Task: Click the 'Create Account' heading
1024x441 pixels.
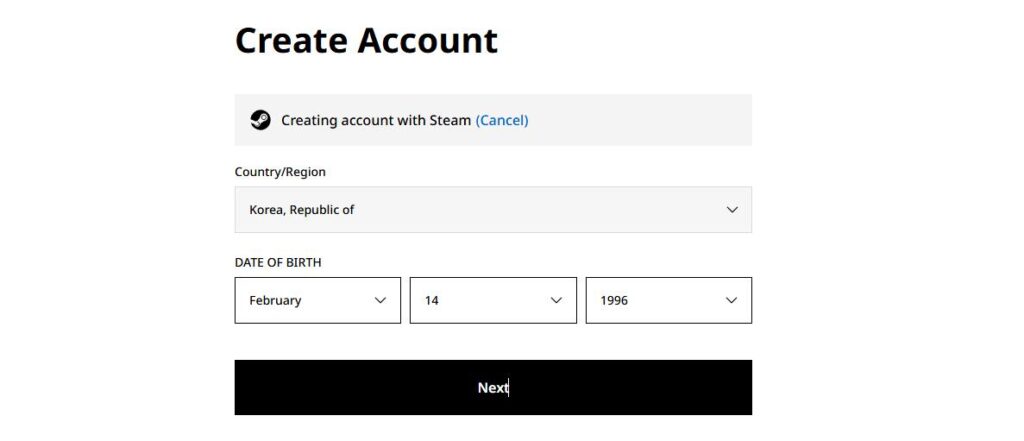Action: (366, 41)
